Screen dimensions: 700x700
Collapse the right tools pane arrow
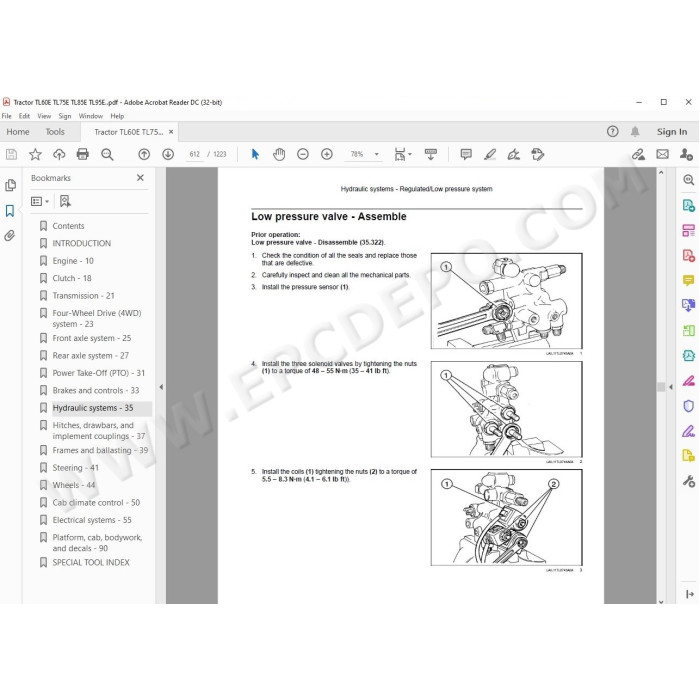tap(671, 387)
